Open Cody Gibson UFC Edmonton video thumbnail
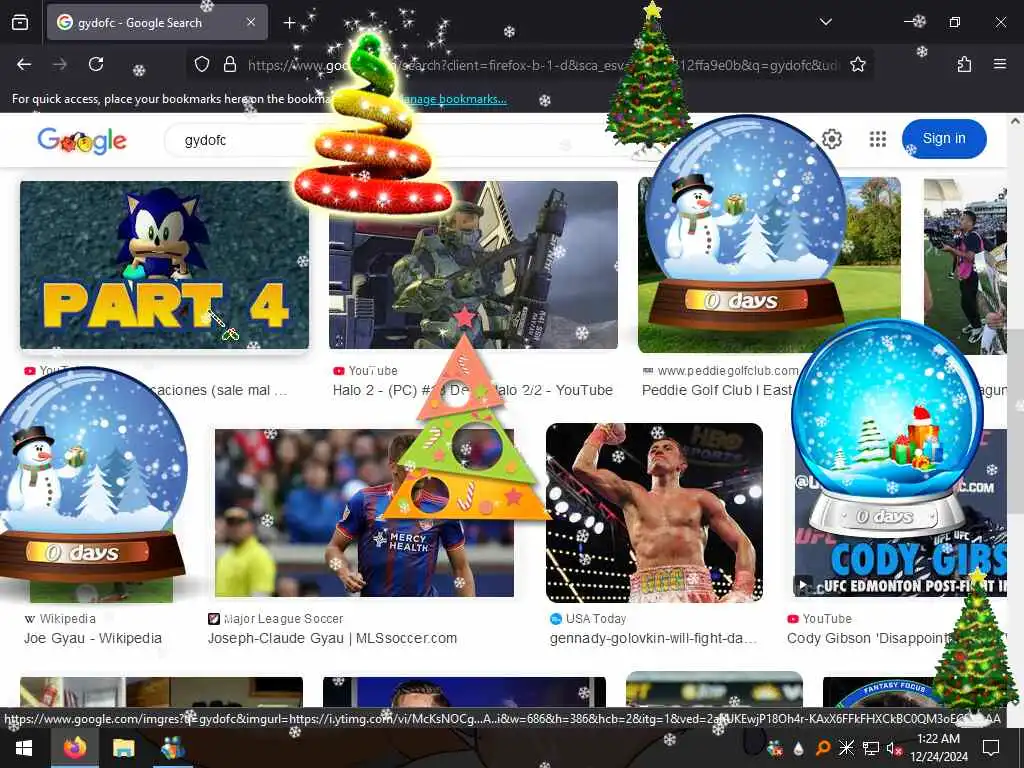This screenshot has height=768, width=1024. pos(901,513)
